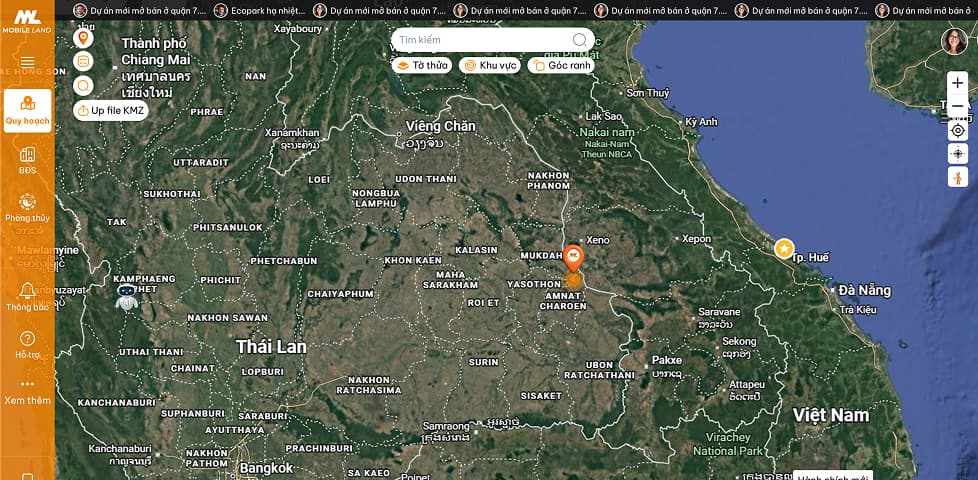This screenshot has width=978, height=480.
Task: Zoom in with the plus button
Action: 957,83
